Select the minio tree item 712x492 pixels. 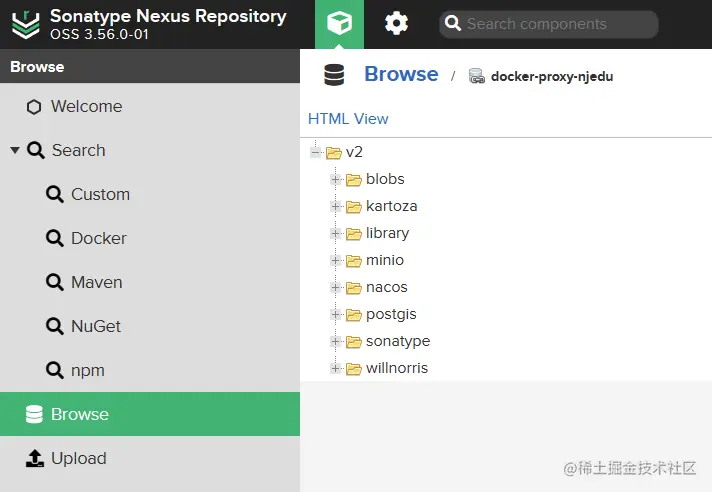point(385,260)
